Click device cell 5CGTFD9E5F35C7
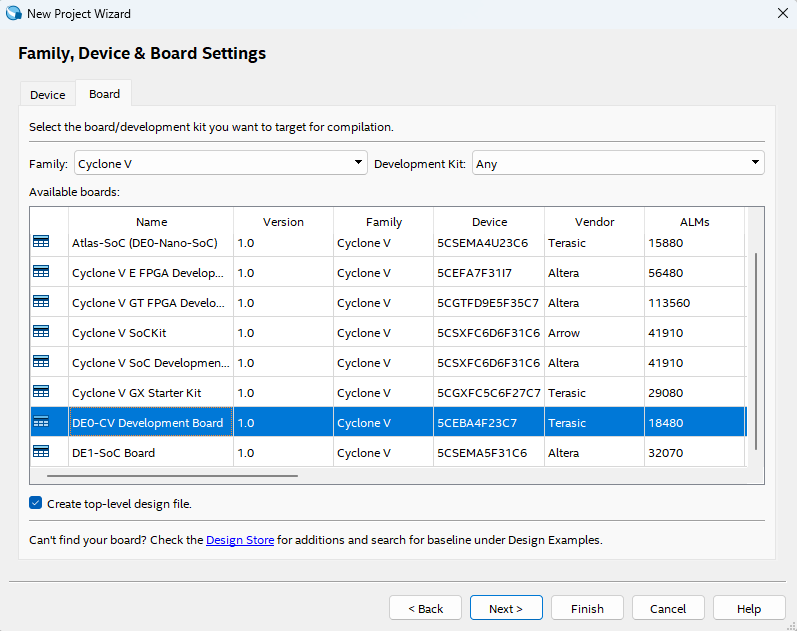This screenshot has height=631, width=797. pyautogui.click(x=487, y=303)
